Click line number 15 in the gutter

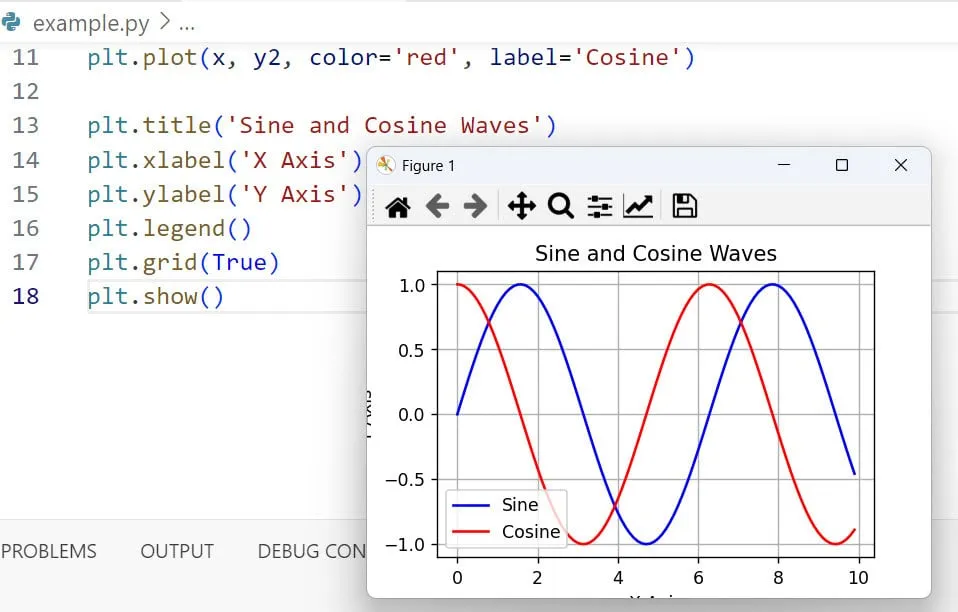point(26,195)
